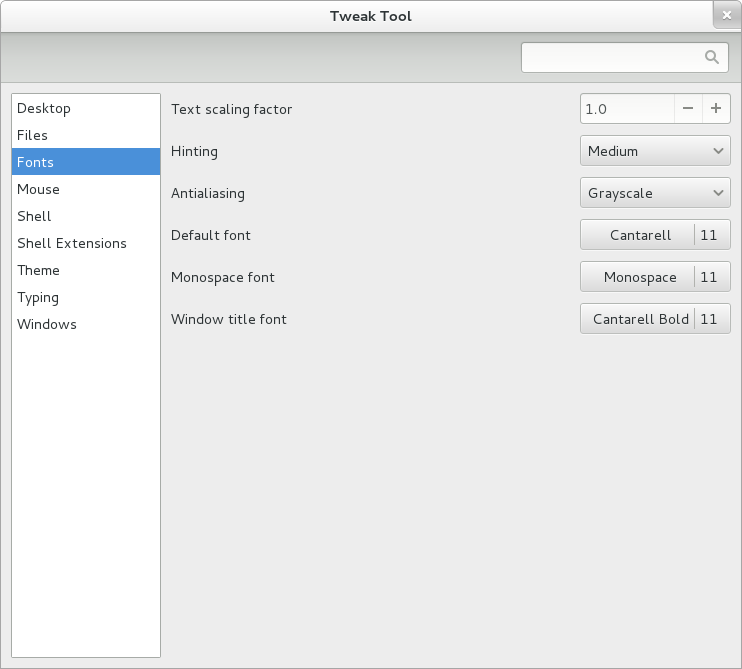742x669 pixels.
Task: Select the Fonts category
Action: [36, 162]
